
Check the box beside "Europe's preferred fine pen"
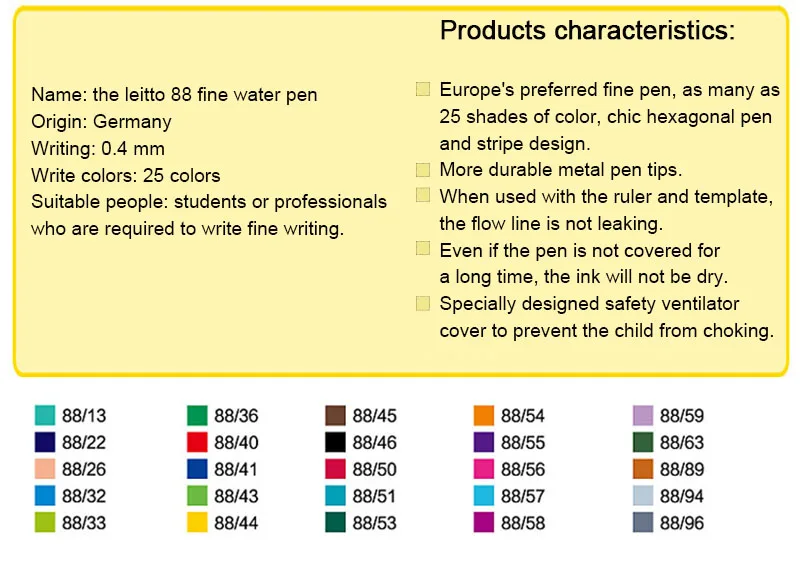(x=423, y=89)
